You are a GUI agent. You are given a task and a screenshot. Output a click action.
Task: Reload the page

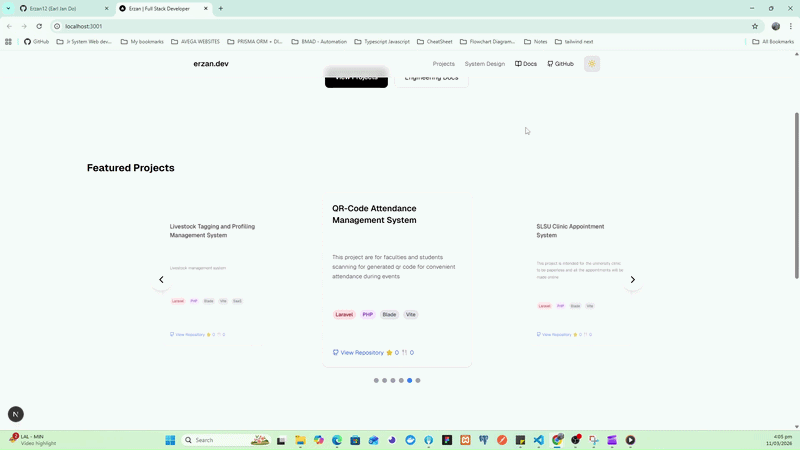click(x=39, y=26)
